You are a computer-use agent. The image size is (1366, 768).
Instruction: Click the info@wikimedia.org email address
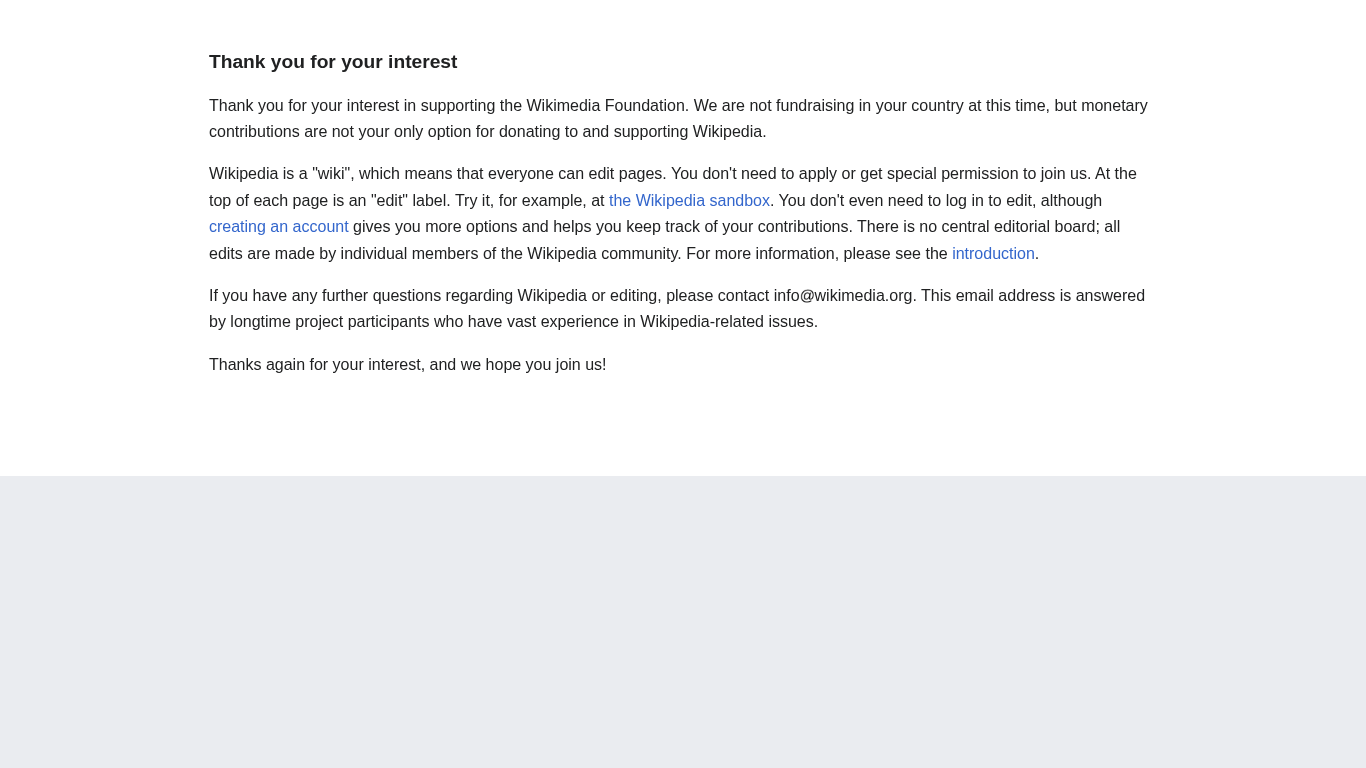(843, 296)
